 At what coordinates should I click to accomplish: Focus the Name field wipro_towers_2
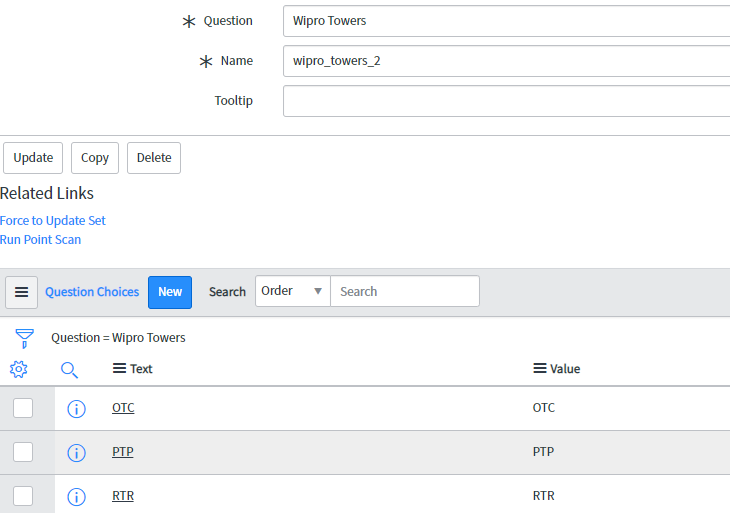[507, 61]
